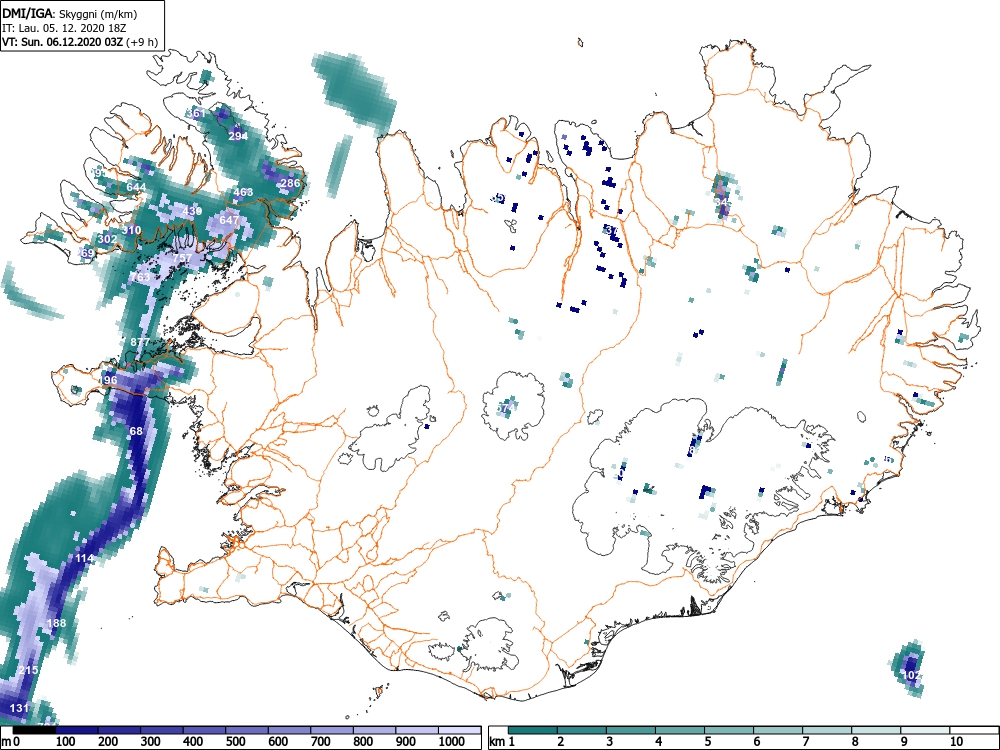Image resolution: width=1000 pixels, height=750 pixels.
Task: Click the '294' visibility value on map
Action: [x=238, y=136]
